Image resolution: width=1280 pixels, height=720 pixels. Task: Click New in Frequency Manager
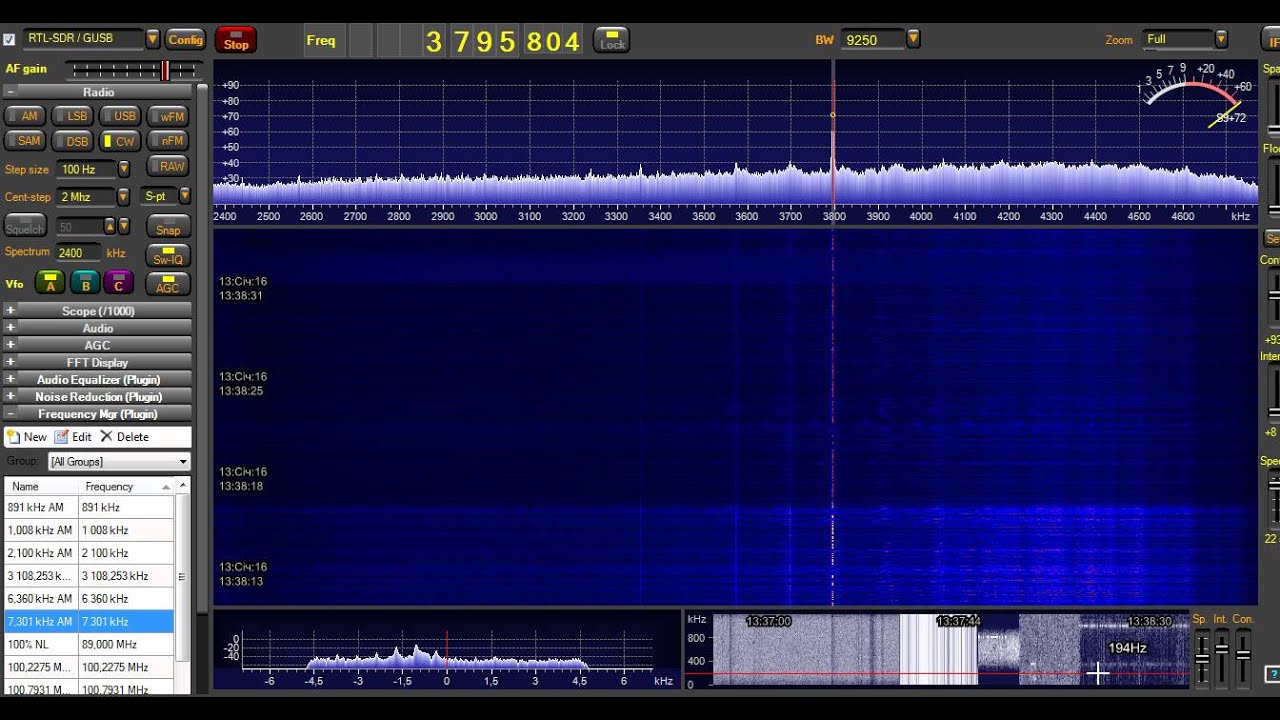[27, 437]
